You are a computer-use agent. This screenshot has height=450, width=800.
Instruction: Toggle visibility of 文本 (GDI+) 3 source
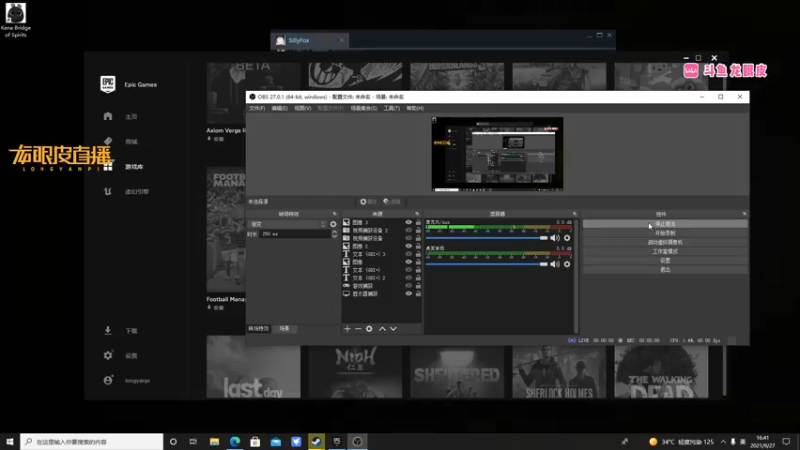click(x=409, y=254)
